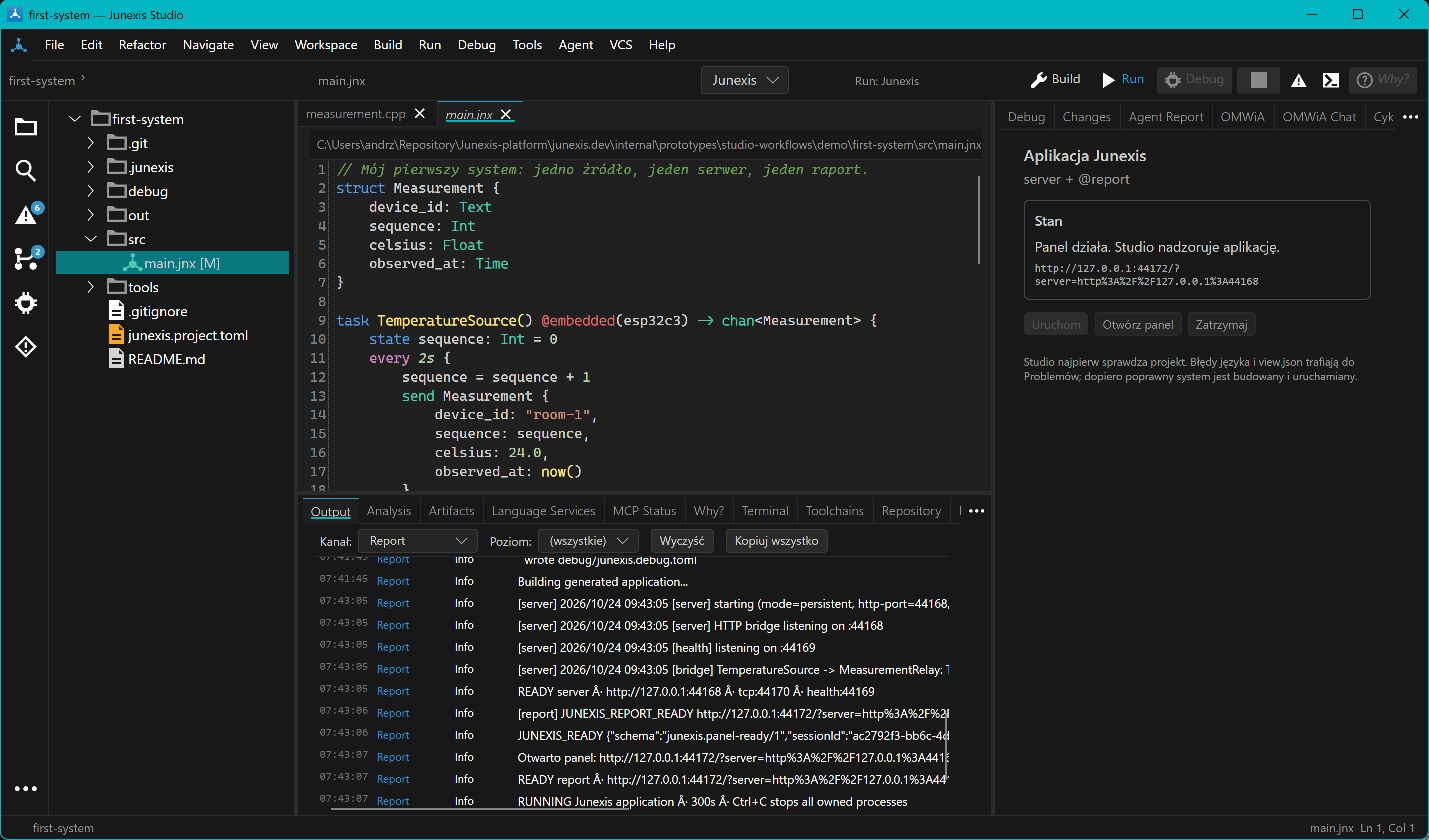Switch to the Terminal tab in bottom panel
The width and height of the screenshot is (1429, 840).
pos(765,511)
